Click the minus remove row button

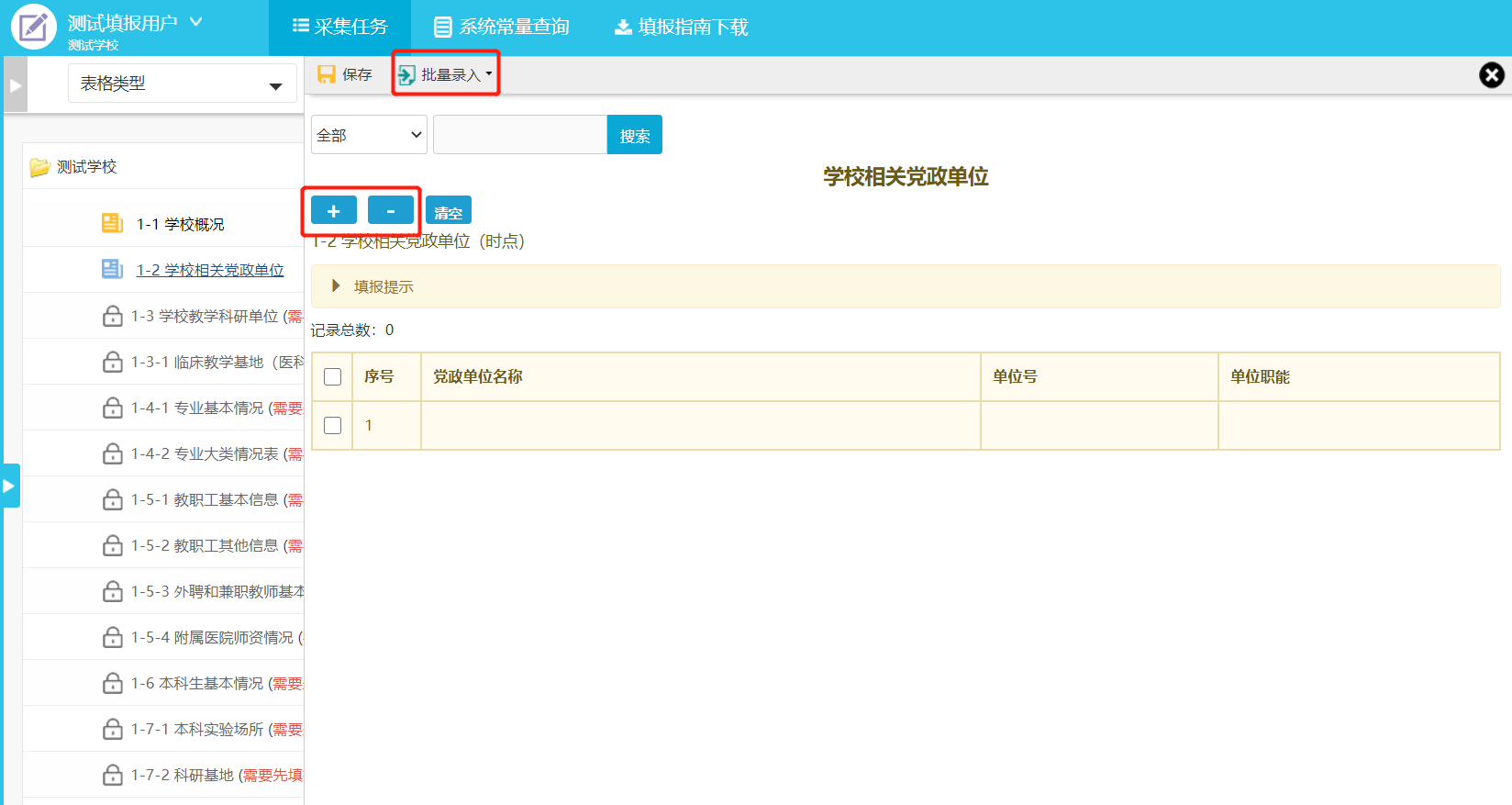tap(390, 210)
